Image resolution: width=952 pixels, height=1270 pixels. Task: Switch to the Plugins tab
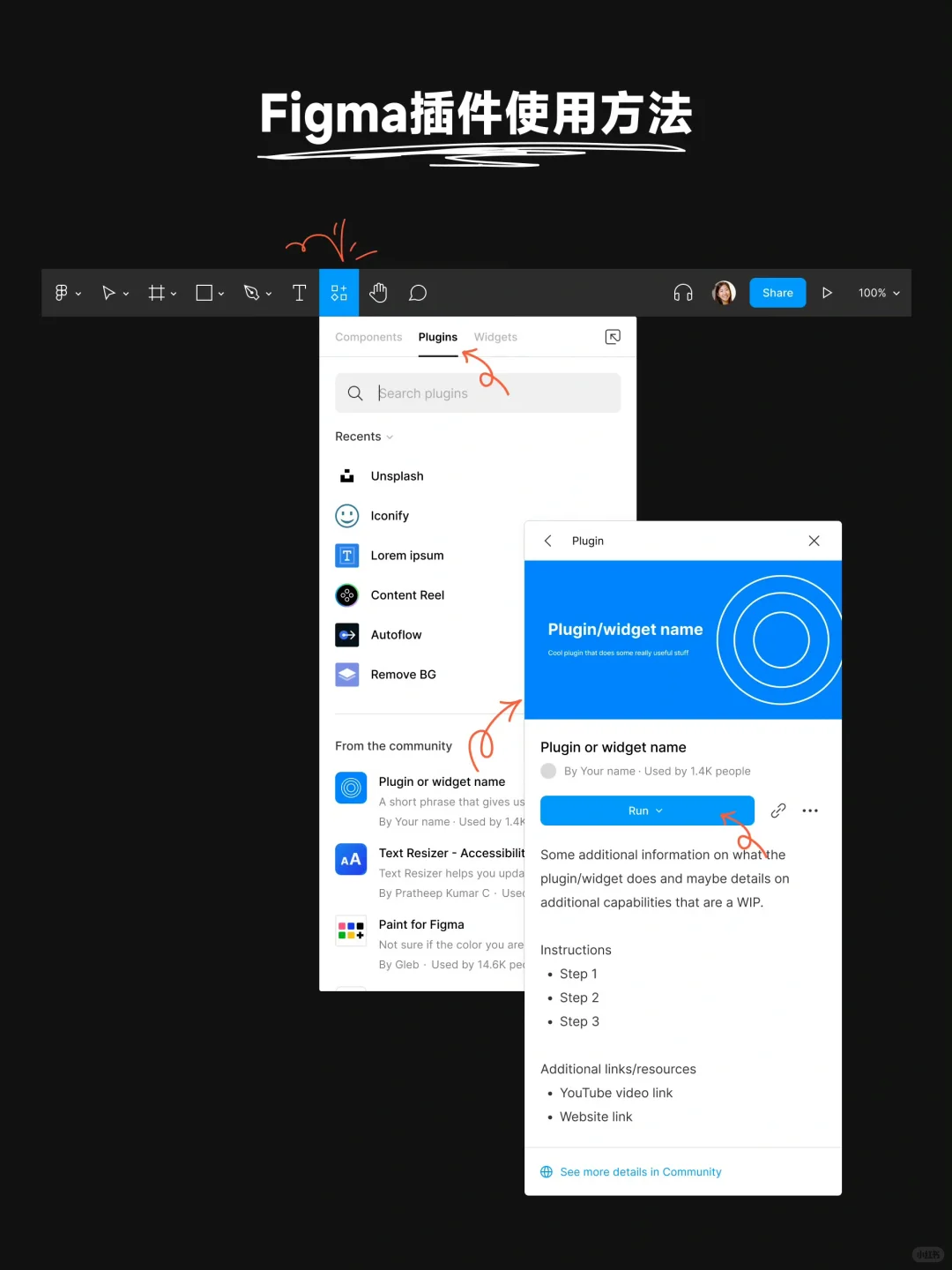click(x=438, y=337)
